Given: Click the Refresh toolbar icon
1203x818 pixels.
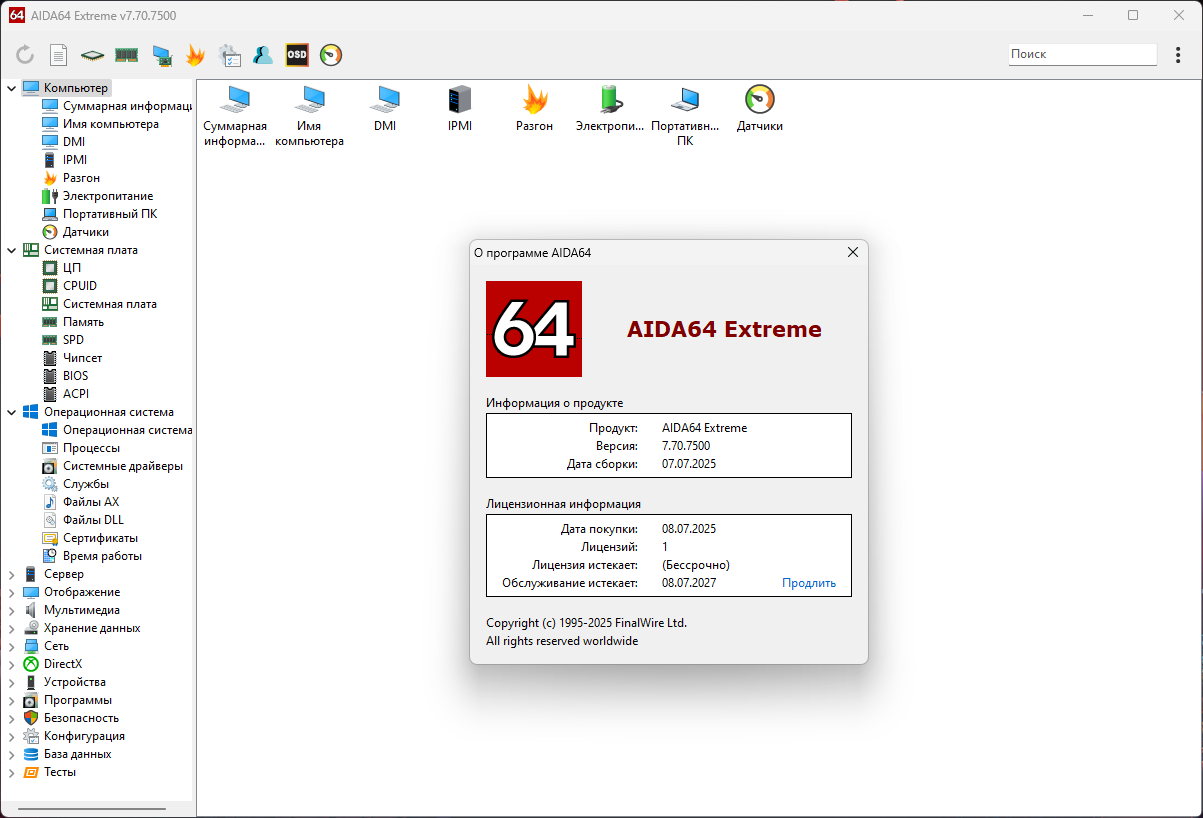Looking at the screenshot, I should click(x=25, y=55).
